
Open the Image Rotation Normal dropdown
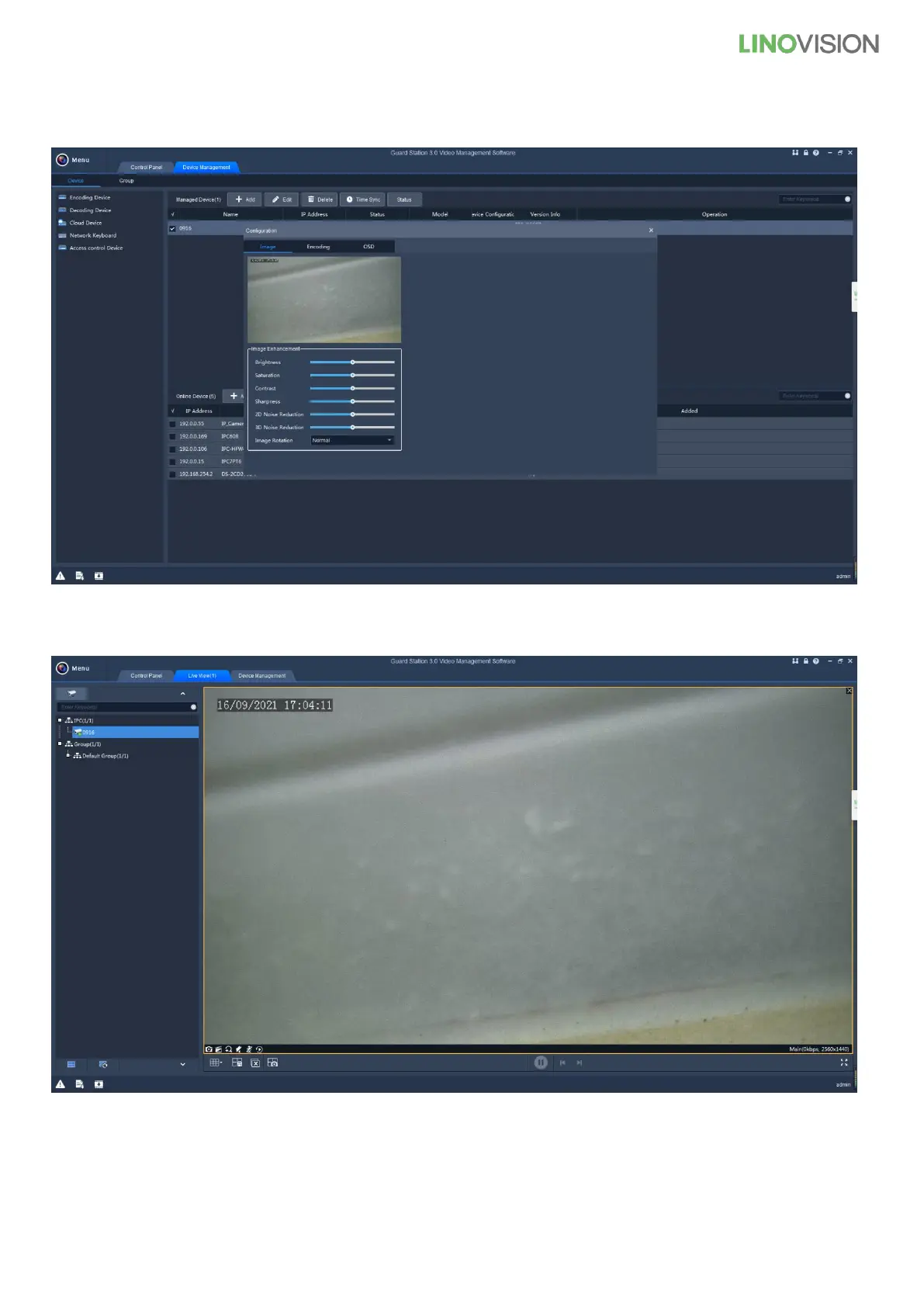[x=352, y=440]
